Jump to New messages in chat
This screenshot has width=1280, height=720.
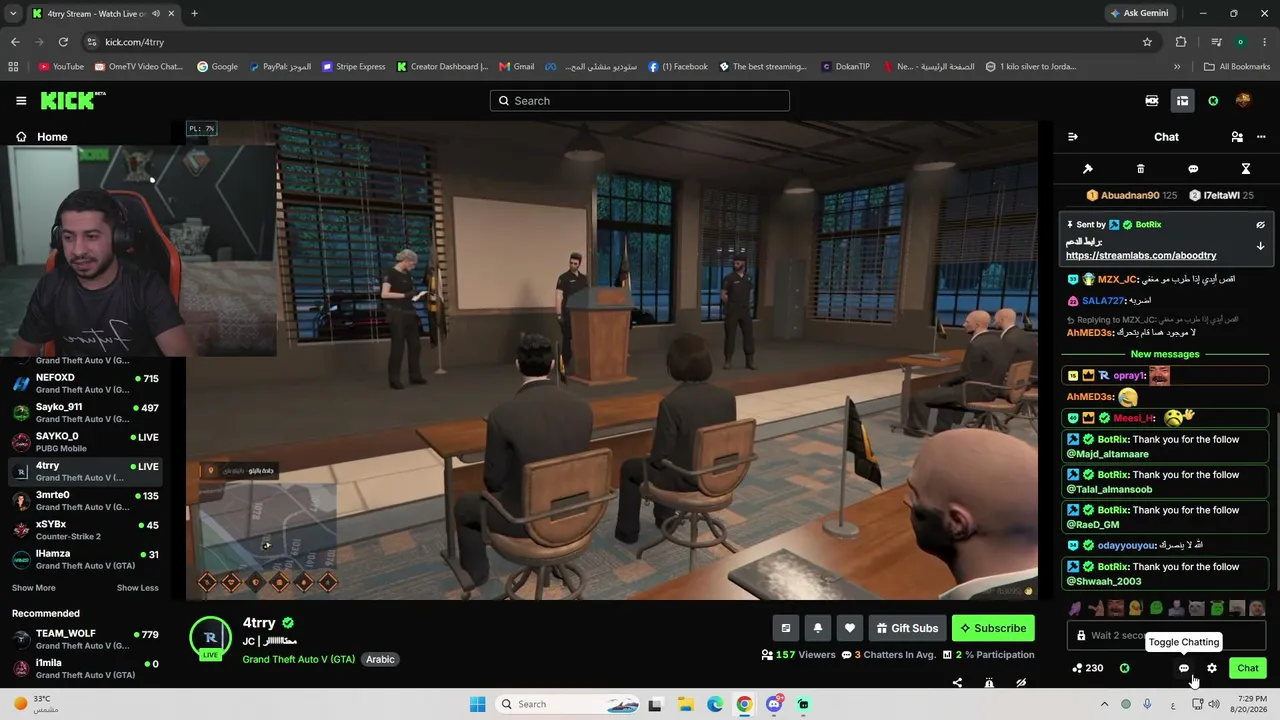(x=1165, y=354)
